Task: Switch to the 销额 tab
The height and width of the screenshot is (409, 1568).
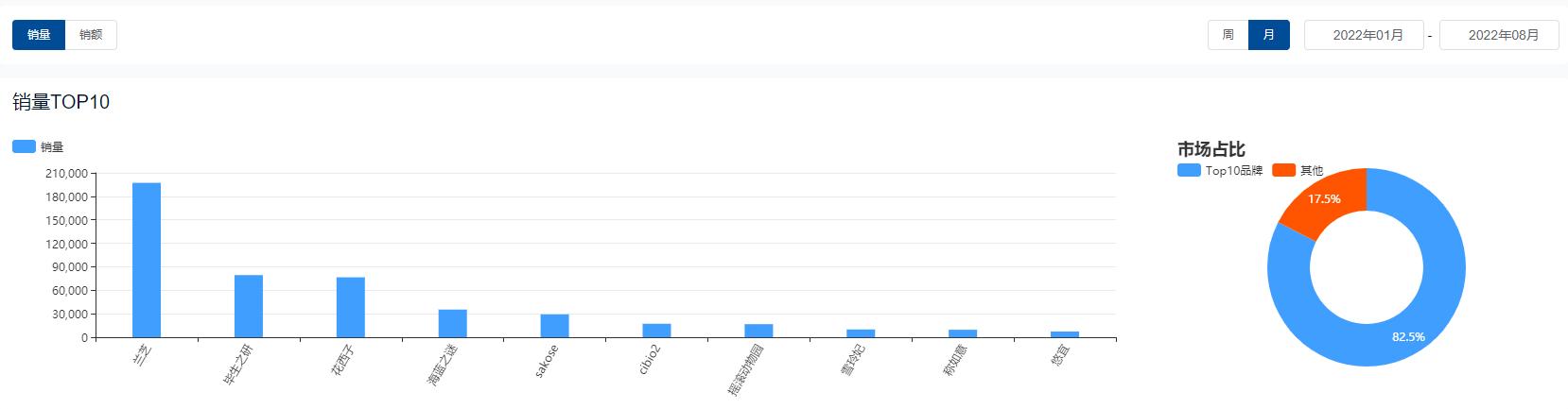Action: tap(91, 35)
